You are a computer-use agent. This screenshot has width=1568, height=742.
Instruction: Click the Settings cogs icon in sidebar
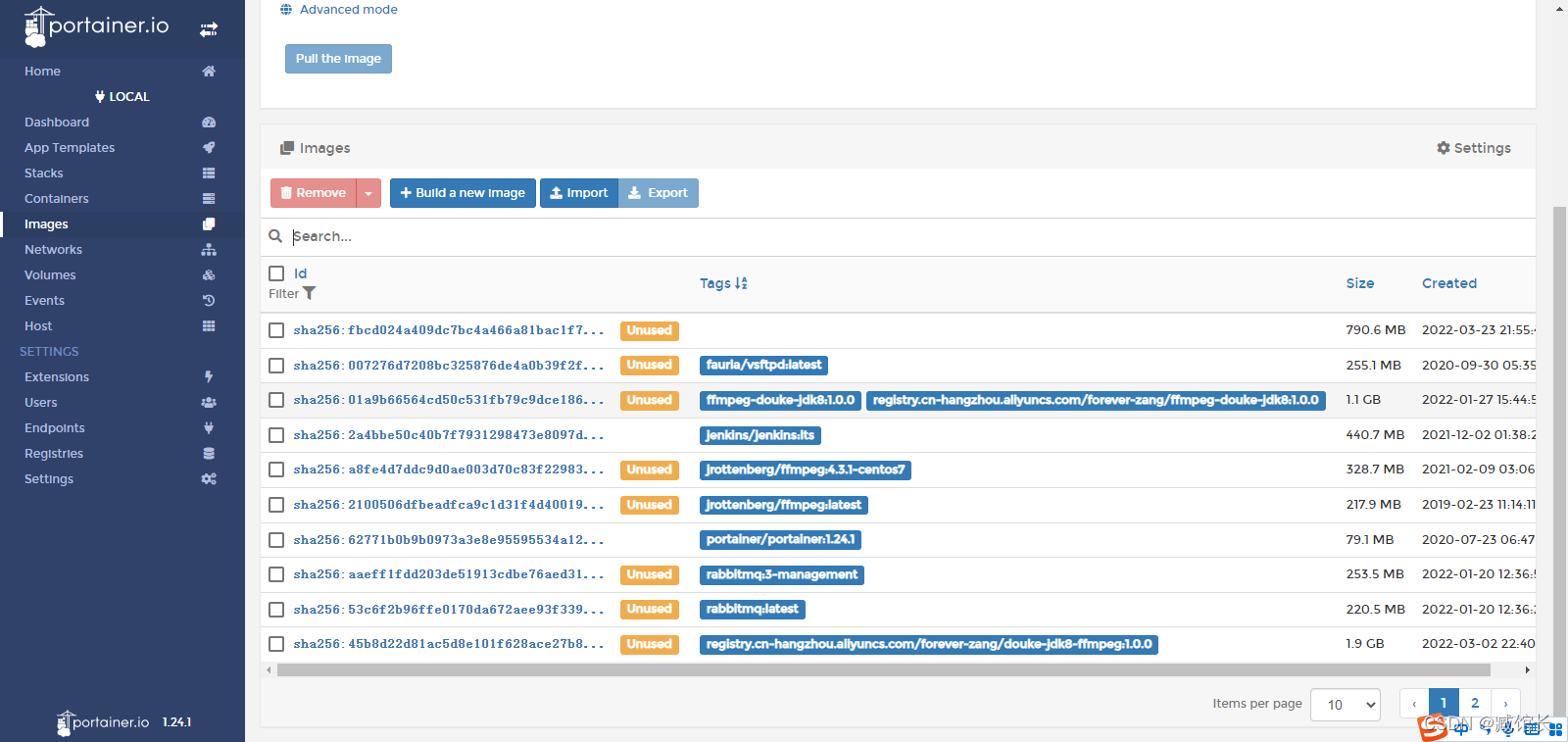209,478
